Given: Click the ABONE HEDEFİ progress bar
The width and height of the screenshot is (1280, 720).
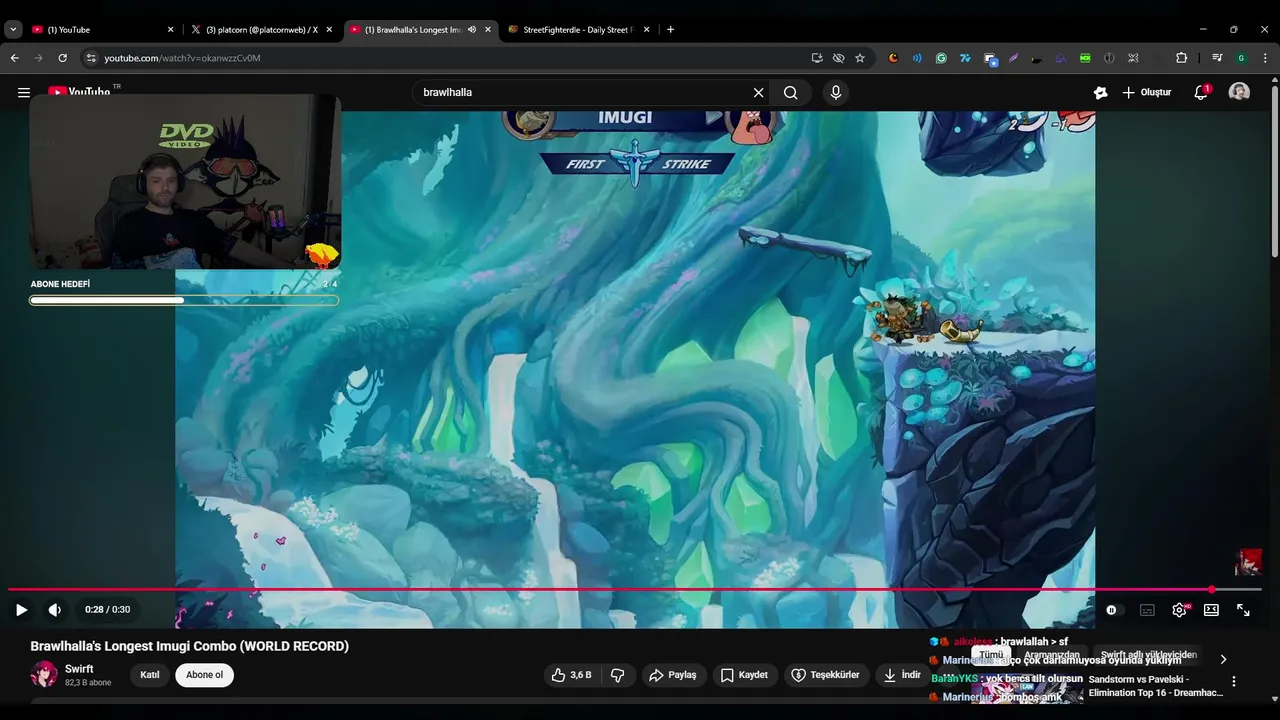Looking at the screenshot, I should (184, 300).
